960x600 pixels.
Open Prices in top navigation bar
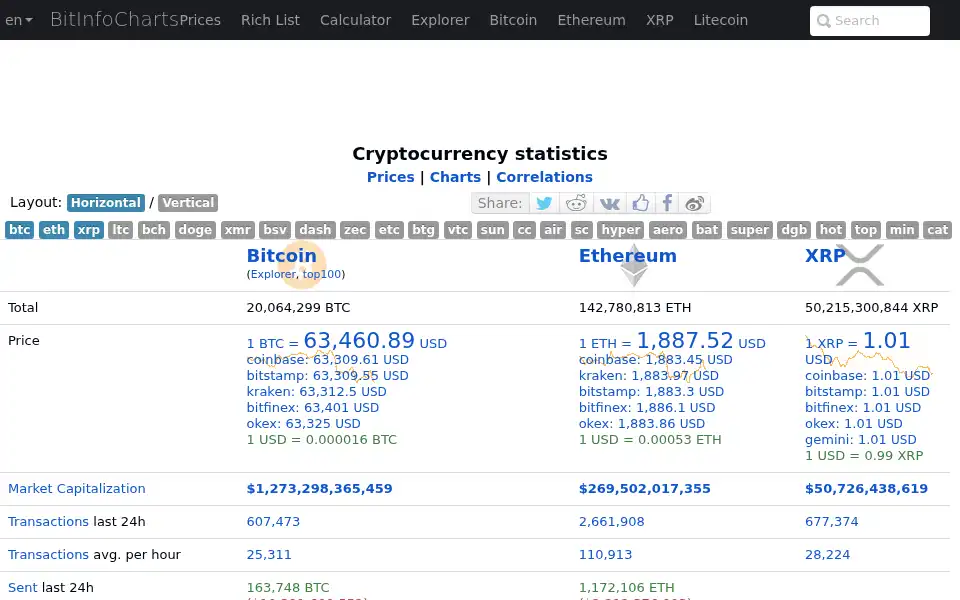tap(200, 20)
